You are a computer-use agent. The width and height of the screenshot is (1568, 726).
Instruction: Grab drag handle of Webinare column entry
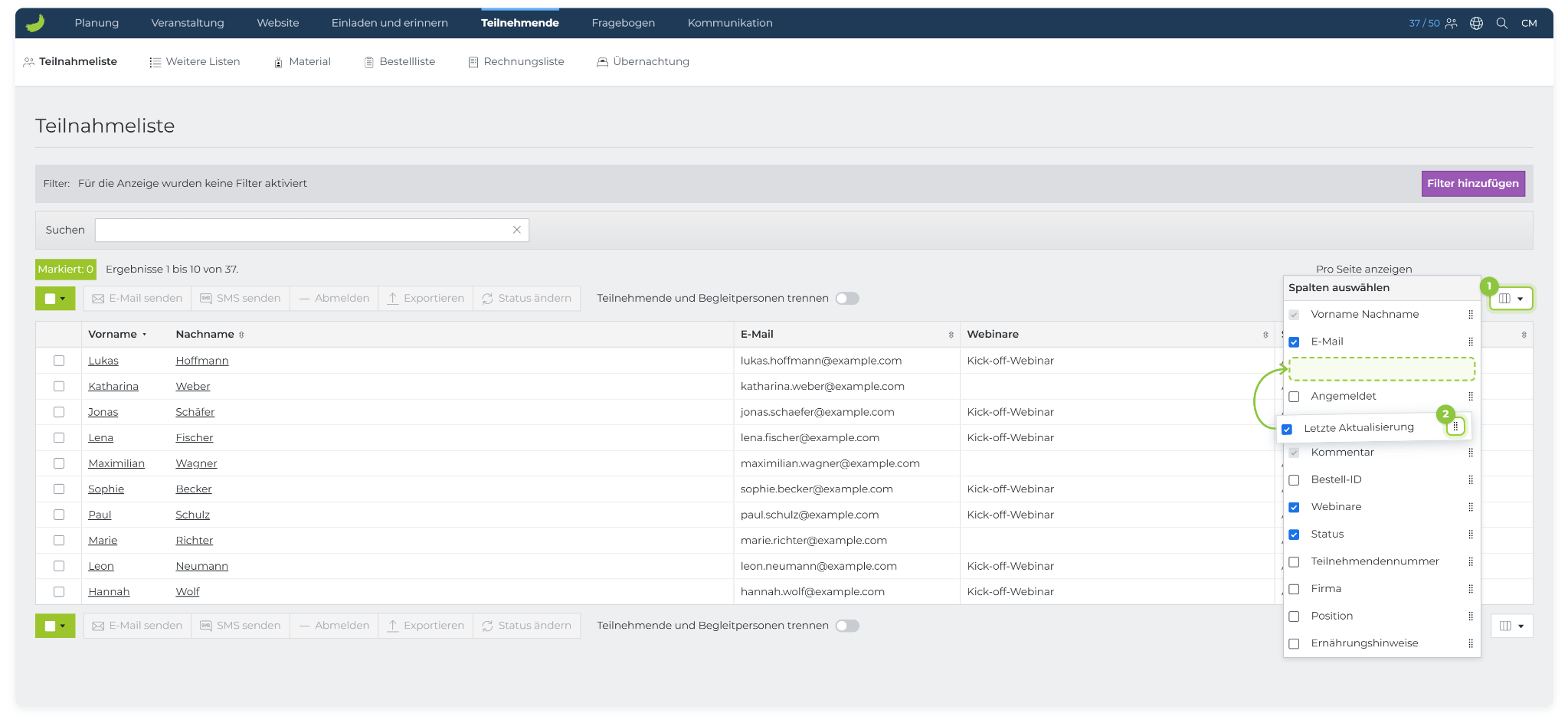pyautogui.click(x=1470, y=507)
